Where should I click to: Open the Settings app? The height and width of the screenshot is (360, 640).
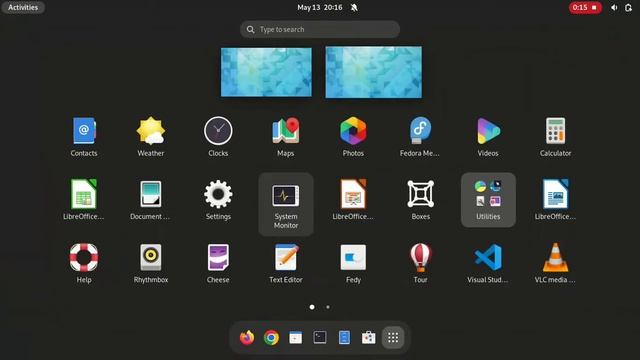point(218,200)
